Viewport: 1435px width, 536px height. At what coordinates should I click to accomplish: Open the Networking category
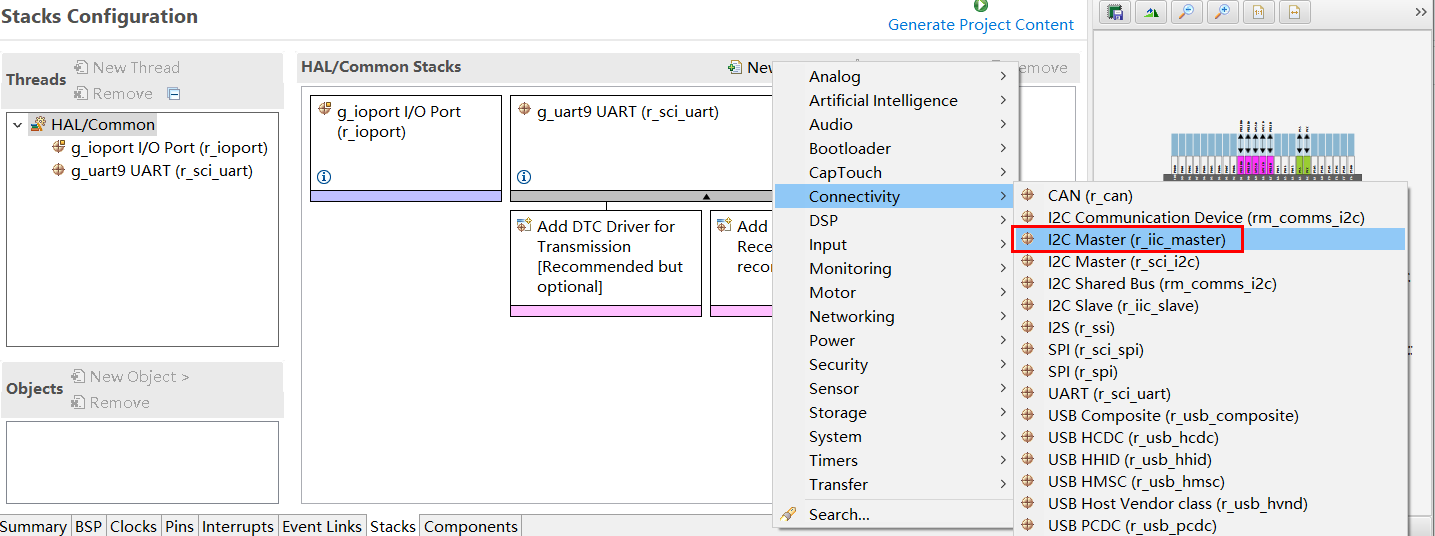click(896, 316)
